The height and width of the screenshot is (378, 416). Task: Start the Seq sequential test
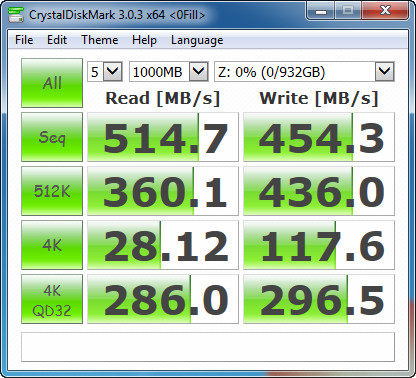coord(52,137)
